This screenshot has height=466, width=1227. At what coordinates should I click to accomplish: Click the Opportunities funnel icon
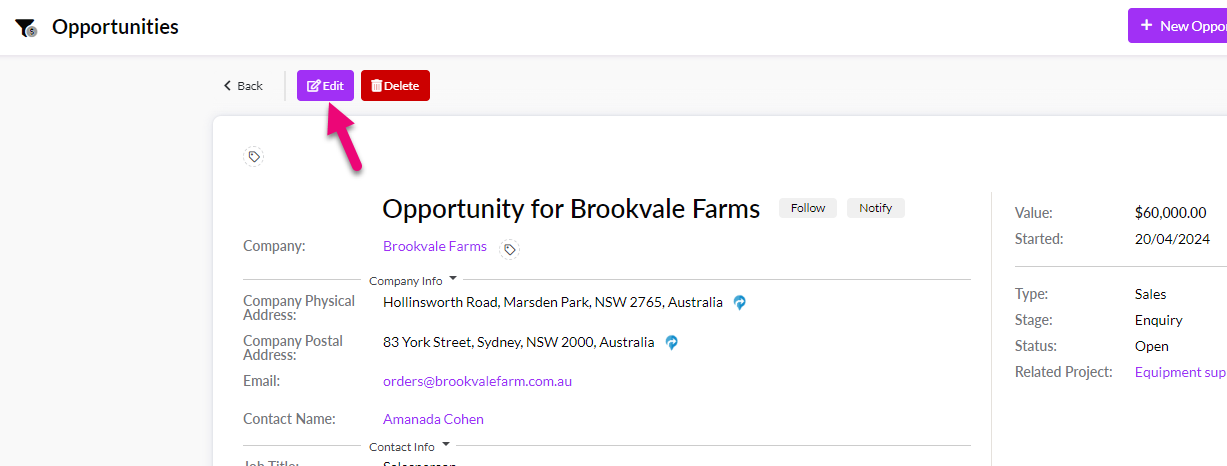[26, 28]
